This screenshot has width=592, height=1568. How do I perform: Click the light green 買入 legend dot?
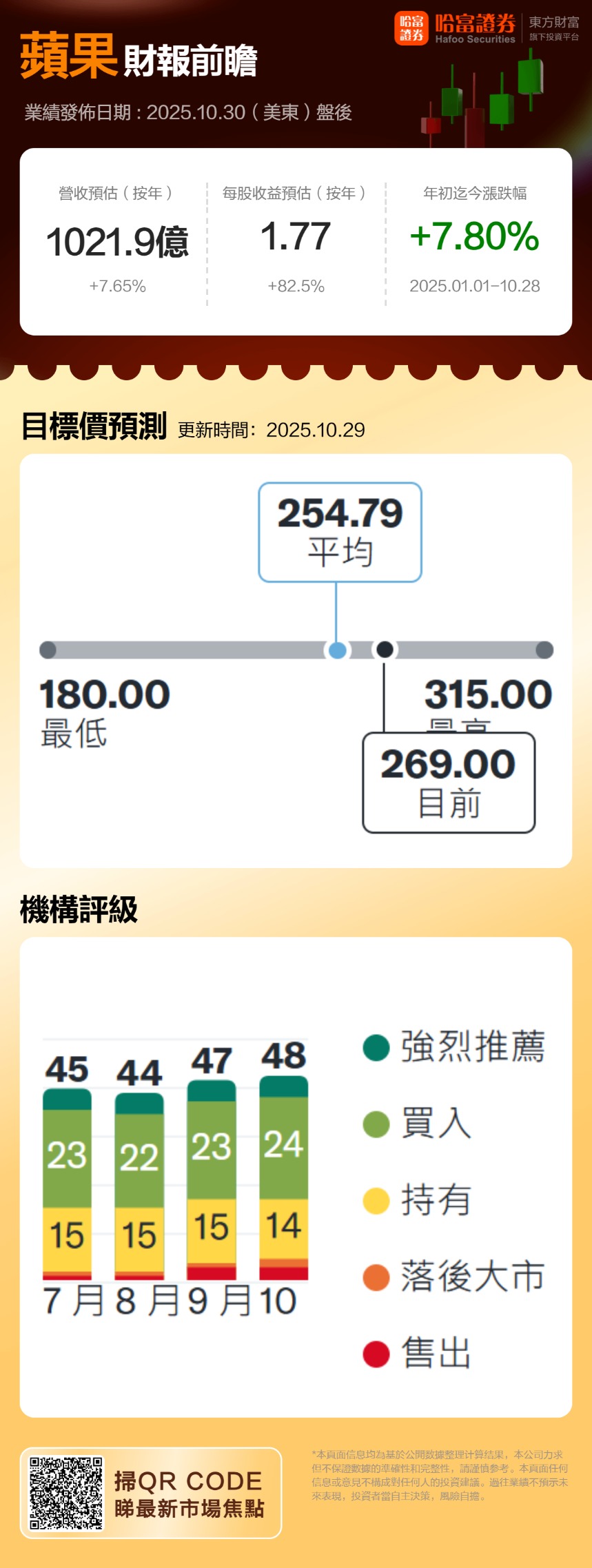click(x=376, y=1124)
